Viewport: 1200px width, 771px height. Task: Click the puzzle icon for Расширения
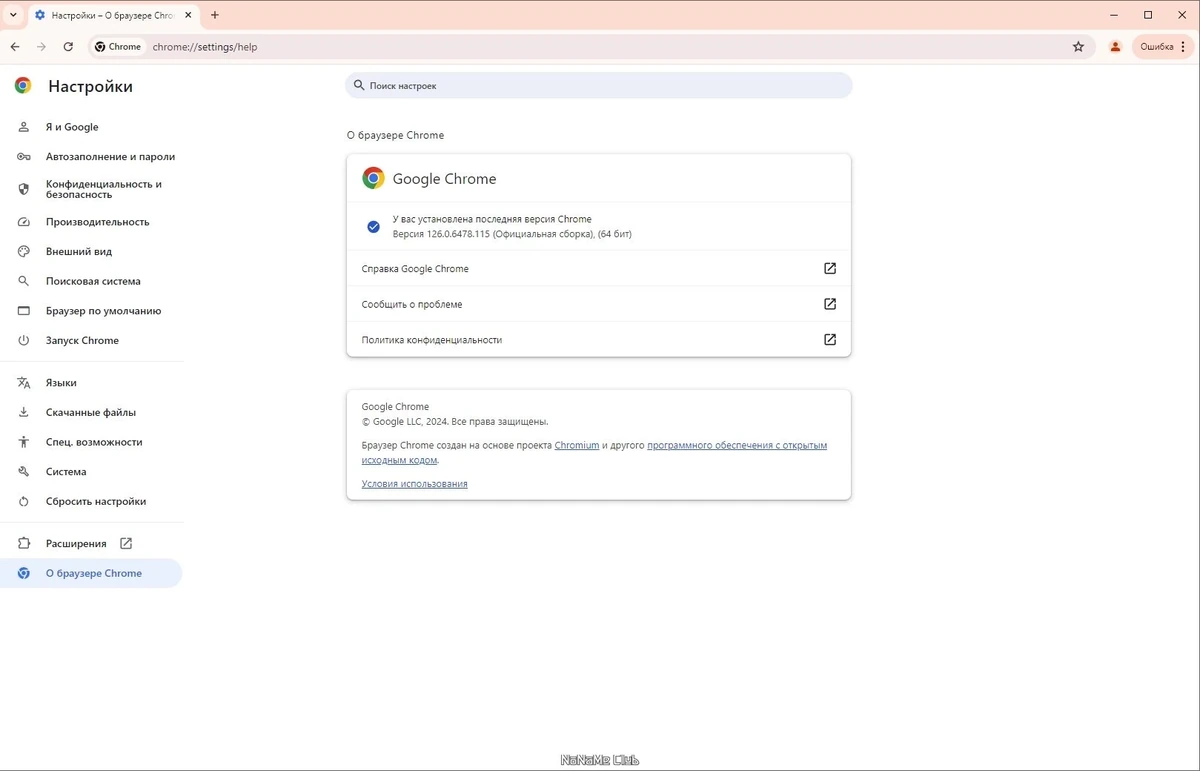pyautogui.click(x=24, y=544)
